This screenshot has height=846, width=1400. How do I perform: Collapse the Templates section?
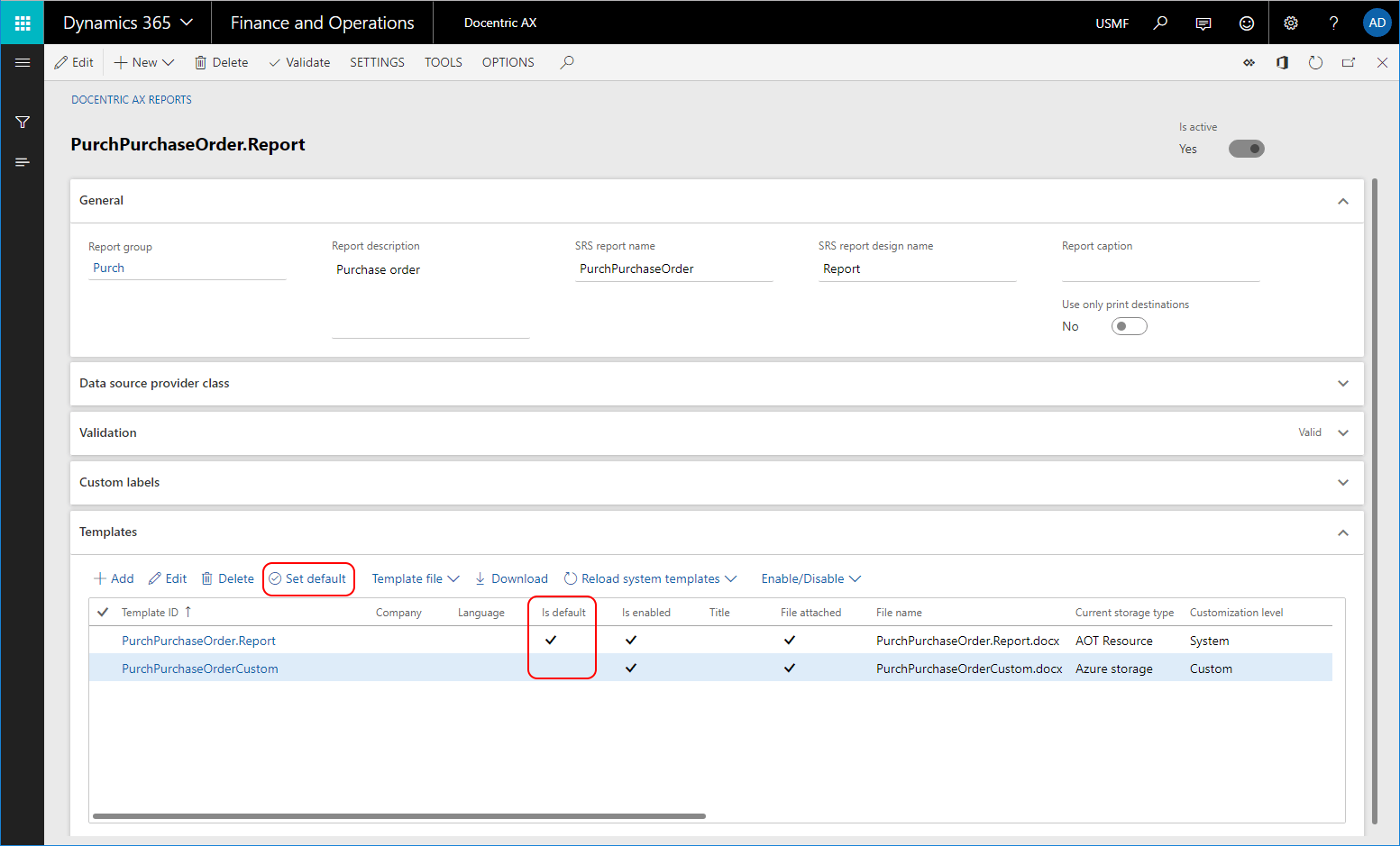tap(1343, 532)
